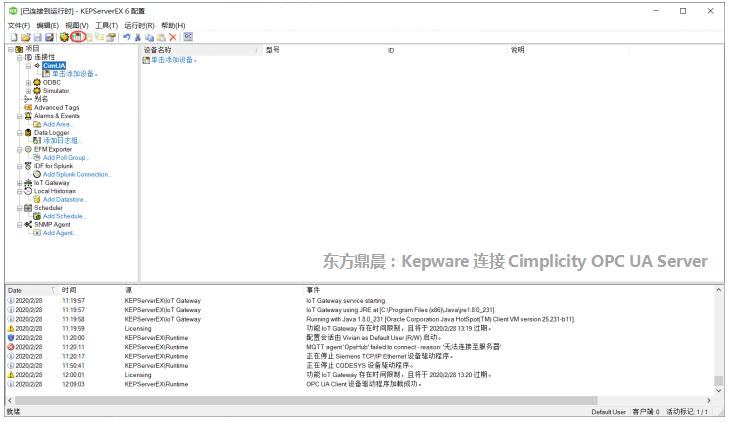Click the 添加日志组 link
The image size is (730, 422).
point(62,141)
